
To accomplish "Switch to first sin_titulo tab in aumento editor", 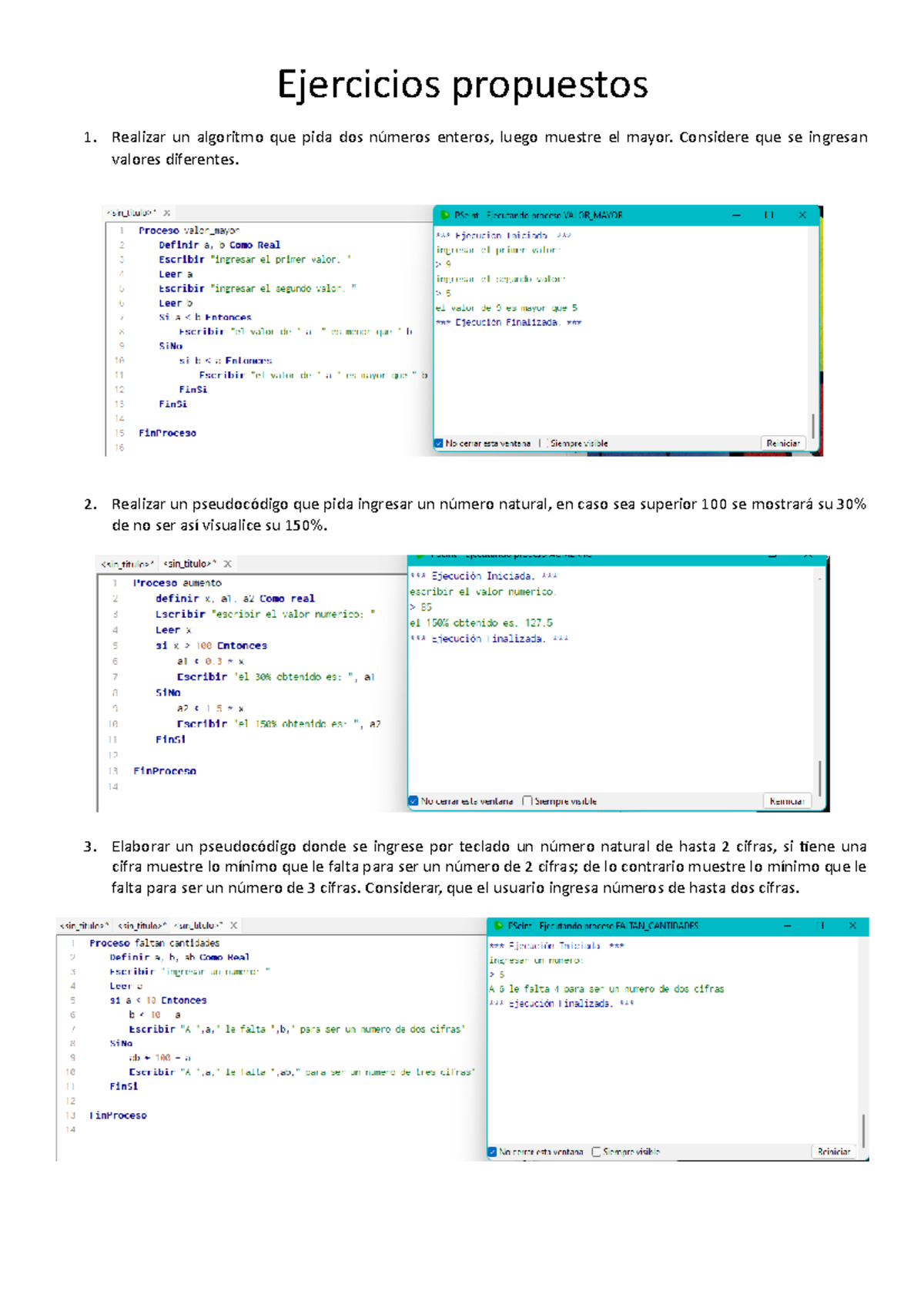I will 127,564.
